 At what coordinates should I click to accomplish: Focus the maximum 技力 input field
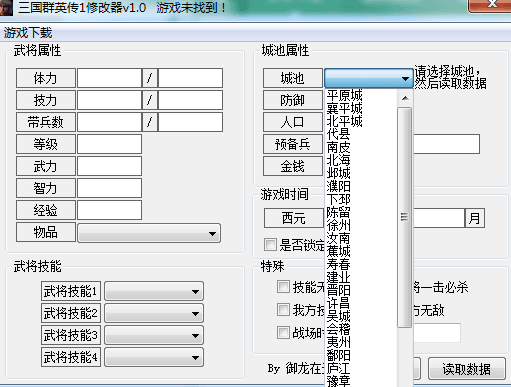point(190,100)
